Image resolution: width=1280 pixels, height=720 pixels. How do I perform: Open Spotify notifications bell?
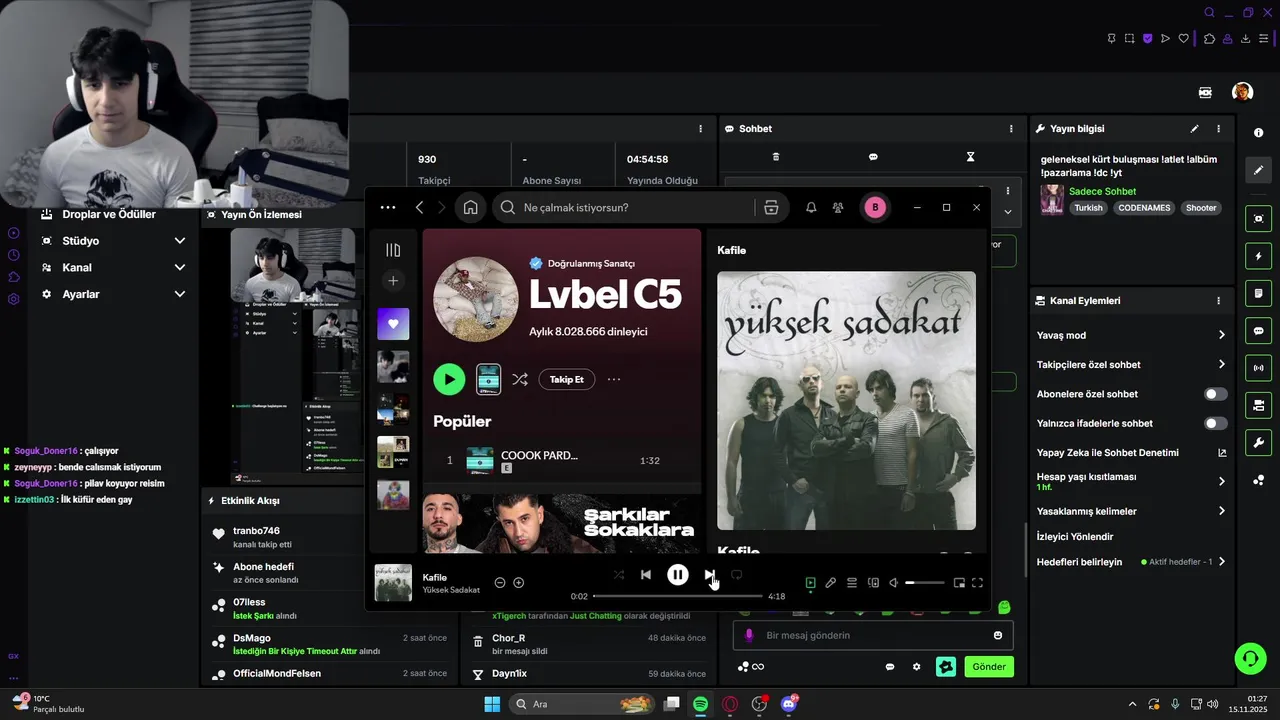pyautogui.click(x=811, y=208)
